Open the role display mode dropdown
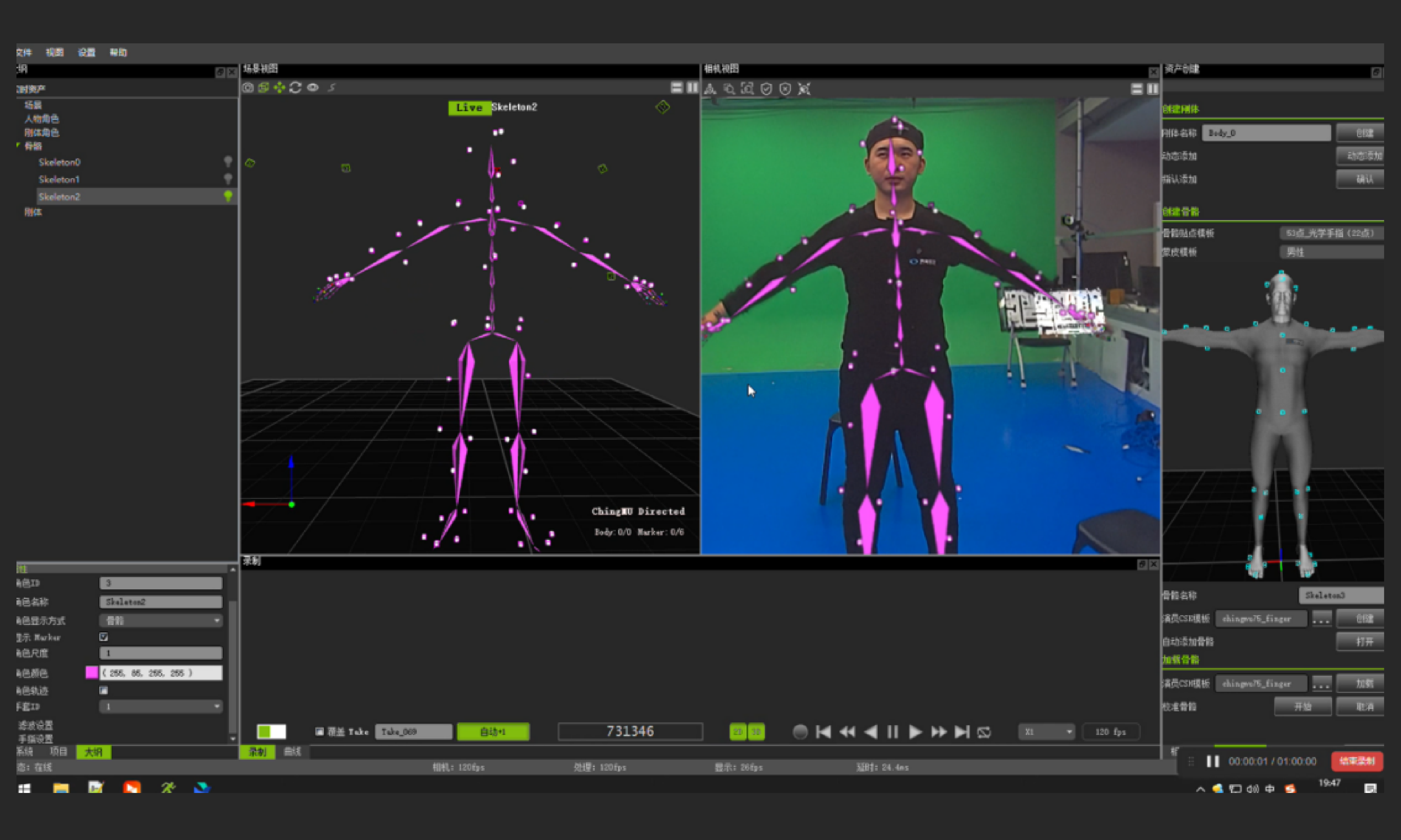 click(161, 620)
